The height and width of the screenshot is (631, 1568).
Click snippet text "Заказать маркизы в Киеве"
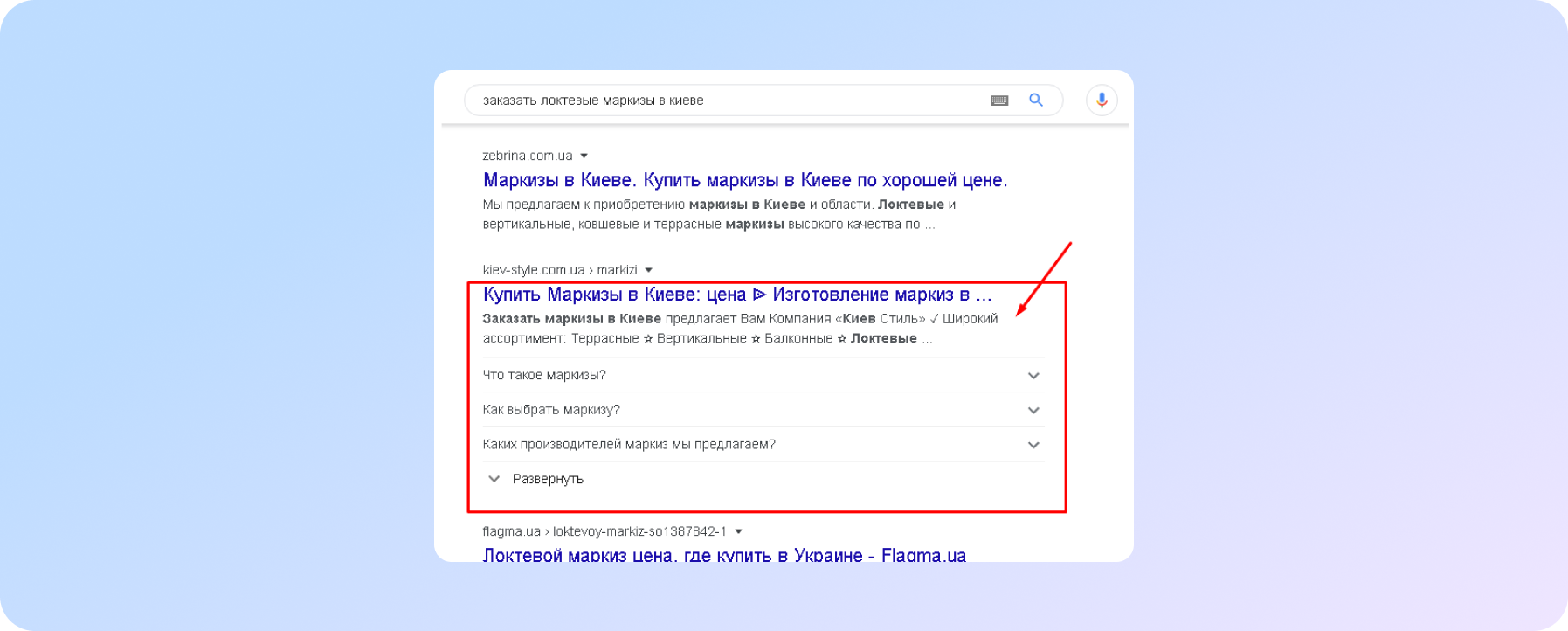(571, 319)
